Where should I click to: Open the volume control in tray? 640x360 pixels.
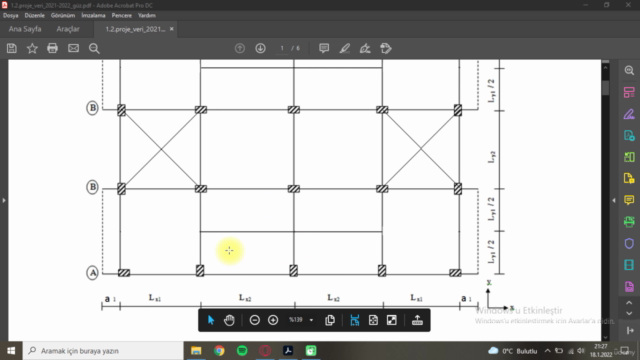pyautogui.click(x=581, y=351)
